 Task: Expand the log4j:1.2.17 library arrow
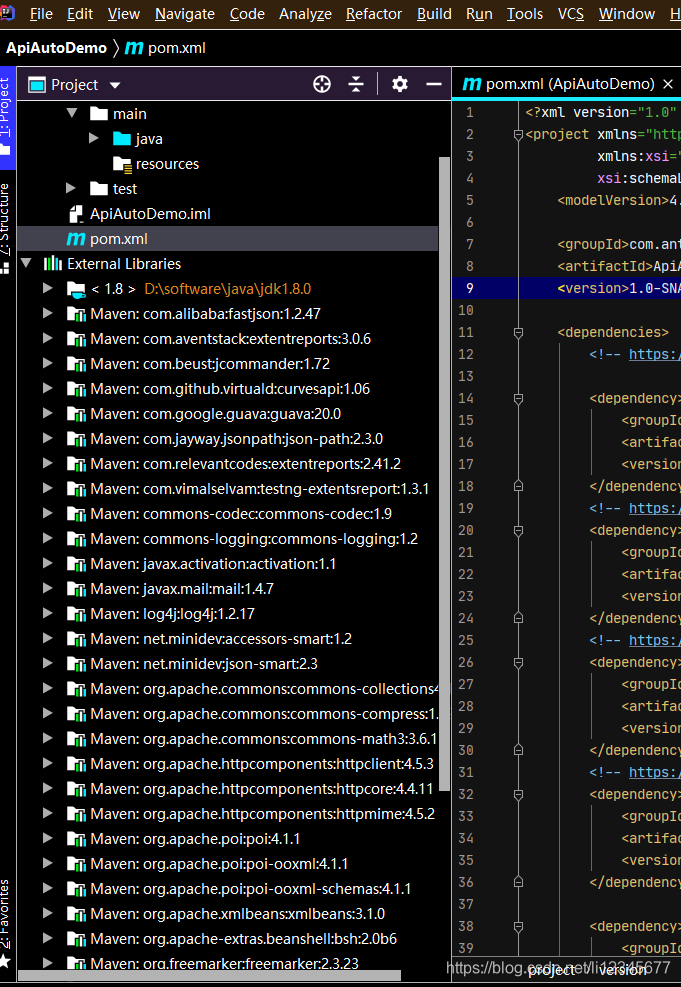[47, 613]
